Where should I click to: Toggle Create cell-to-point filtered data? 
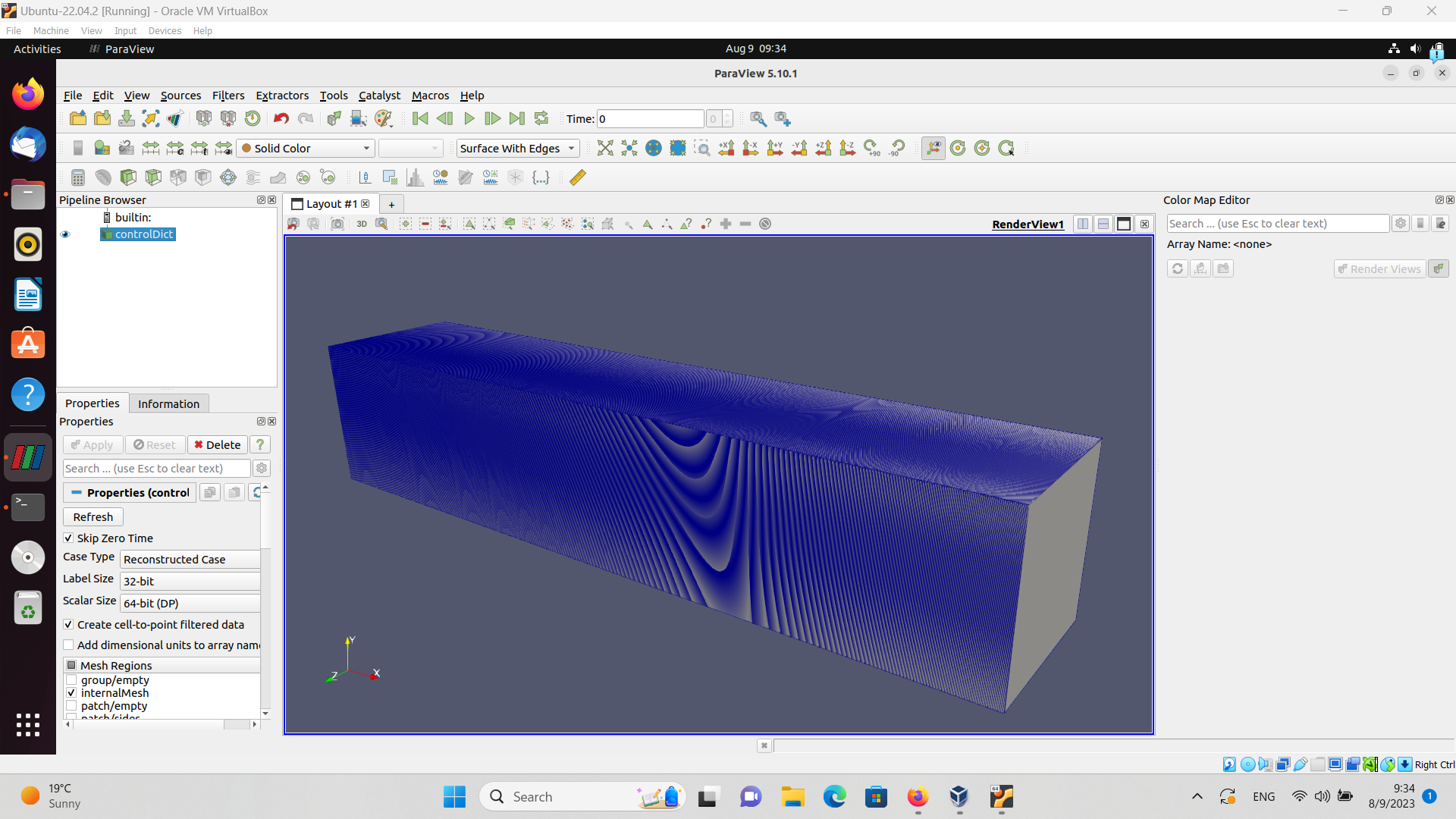click(69, 624)
